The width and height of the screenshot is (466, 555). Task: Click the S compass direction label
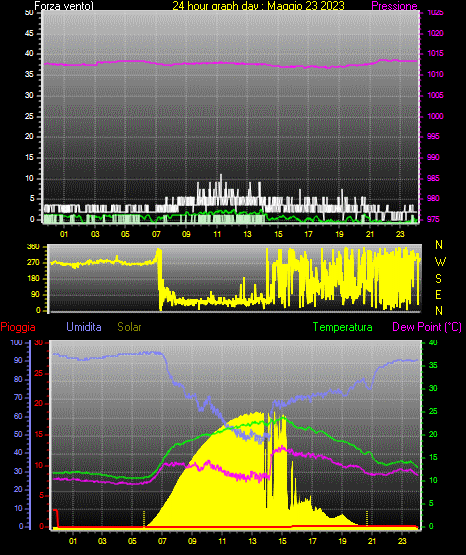pos(438,279)
